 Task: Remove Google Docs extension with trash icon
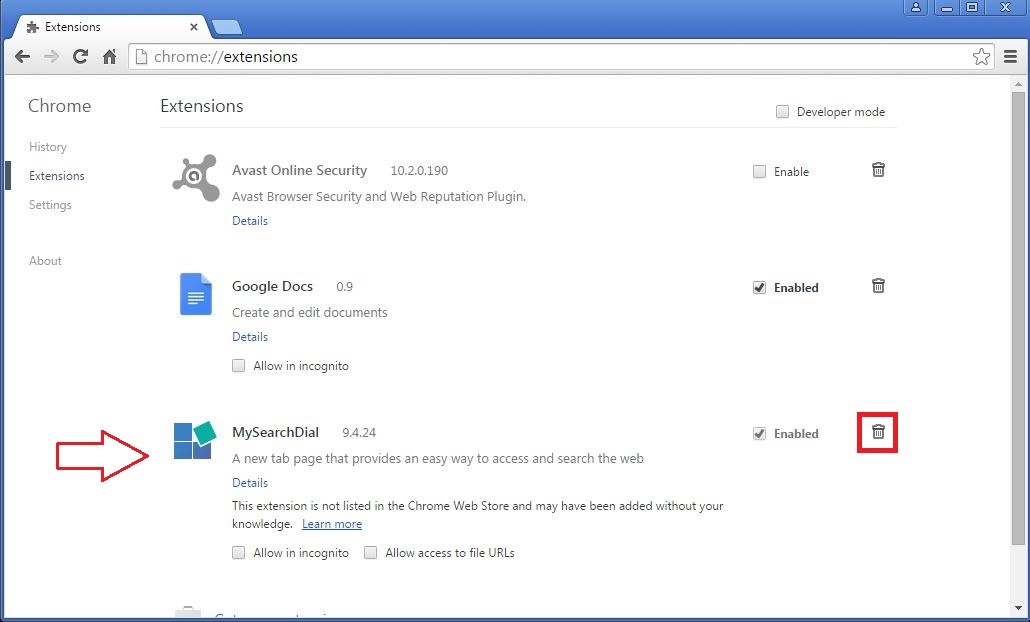pos(878,285)
